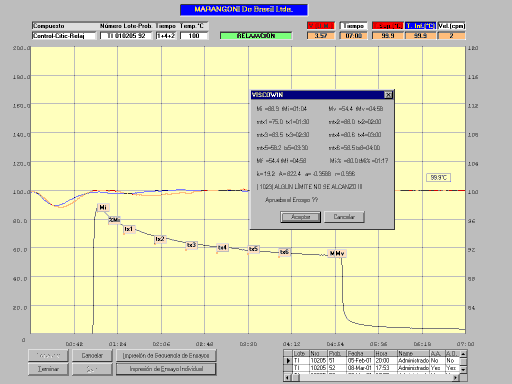
Task: Click the green RELAJACION status indicator
Action: pyautogui.click(x=256, y=36)
